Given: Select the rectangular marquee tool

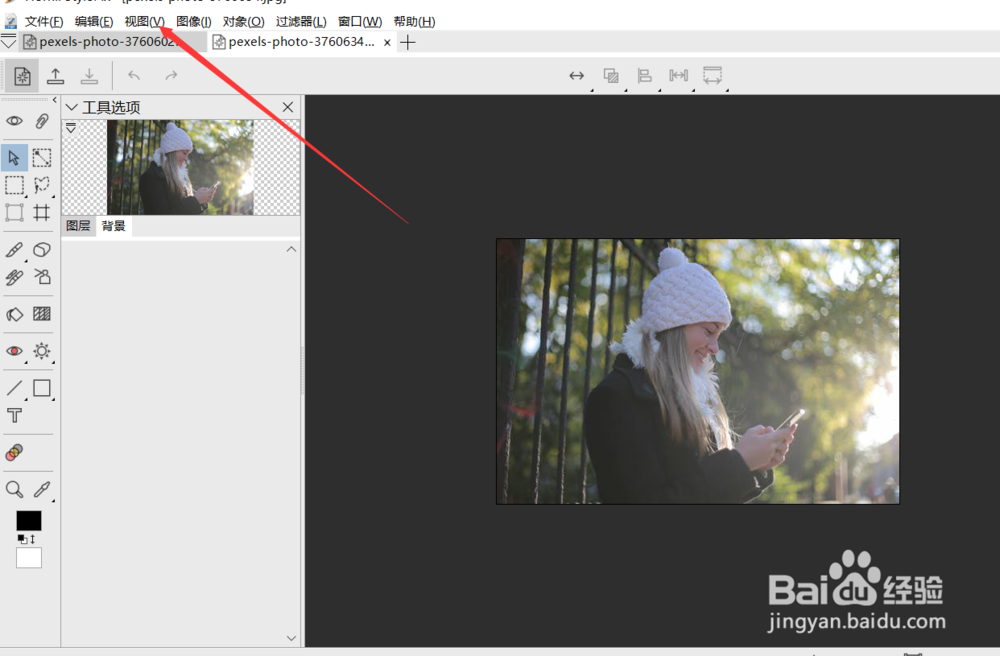Looking at the screenshot, I should [14, 185].
